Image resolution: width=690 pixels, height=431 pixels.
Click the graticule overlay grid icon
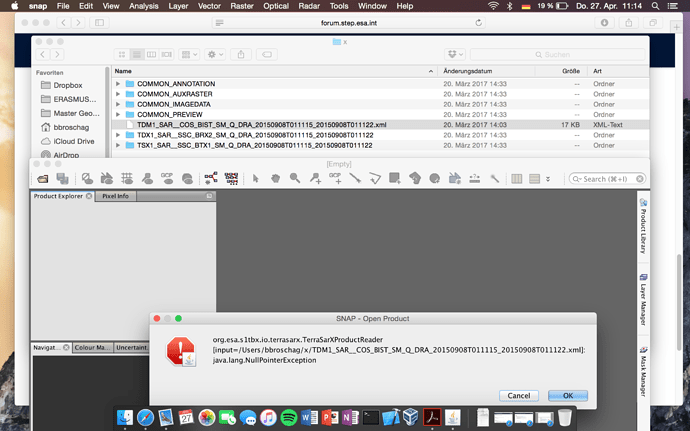[127, 178]
